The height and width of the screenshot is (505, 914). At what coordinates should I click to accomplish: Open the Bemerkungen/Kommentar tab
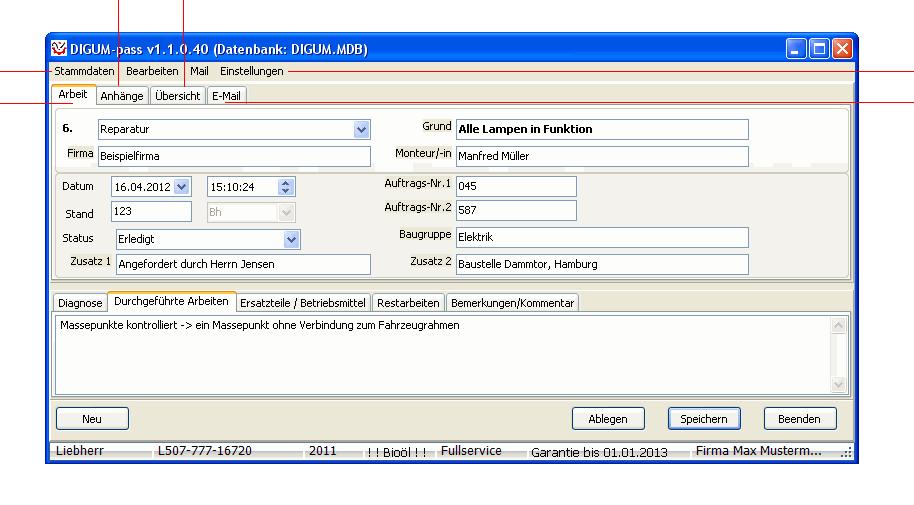512,303
